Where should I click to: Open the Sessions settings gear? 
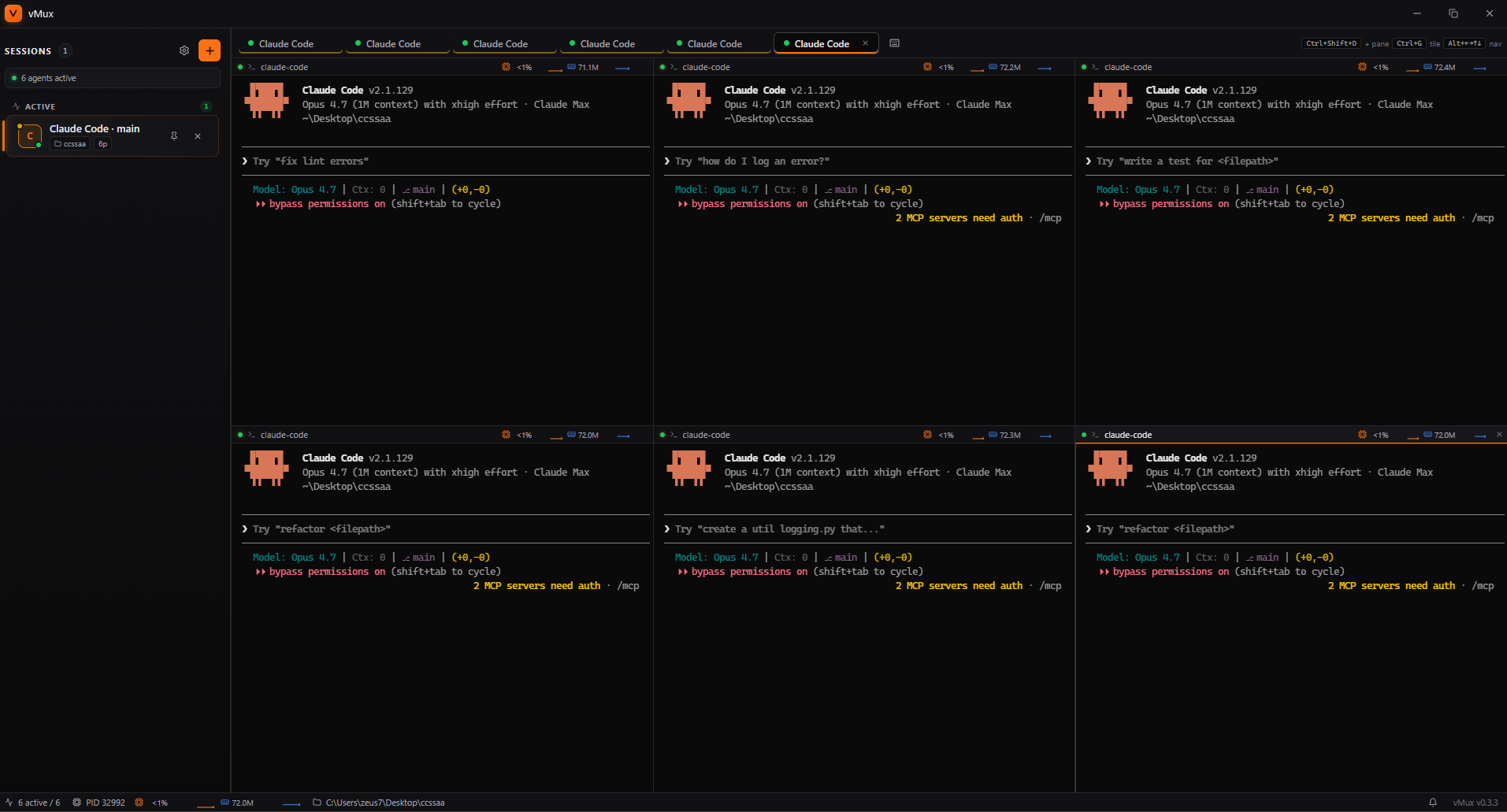pos(184,50)
